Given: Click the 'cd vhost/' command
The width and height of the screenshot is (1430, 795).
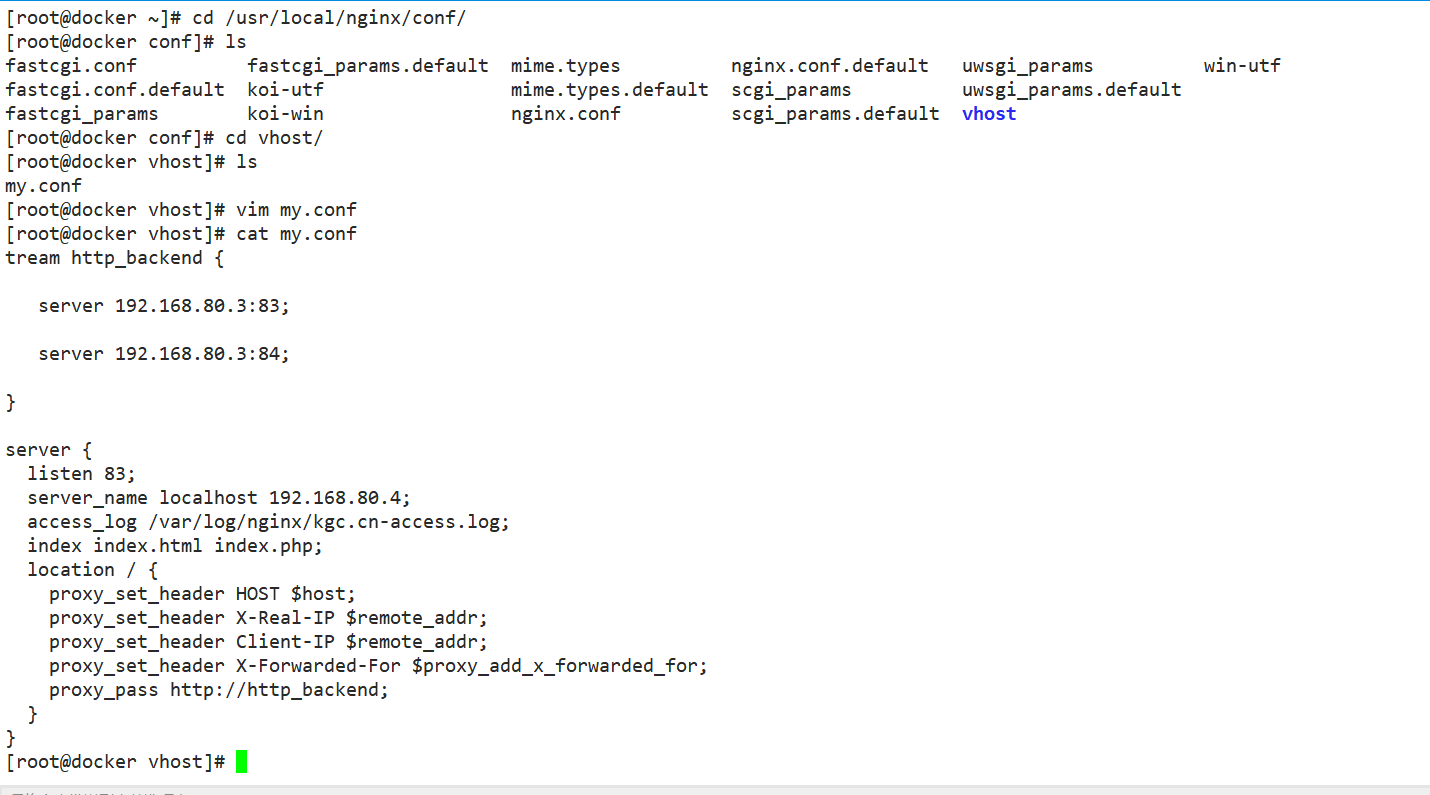Looking at the screenshot, I should [274, 138].
